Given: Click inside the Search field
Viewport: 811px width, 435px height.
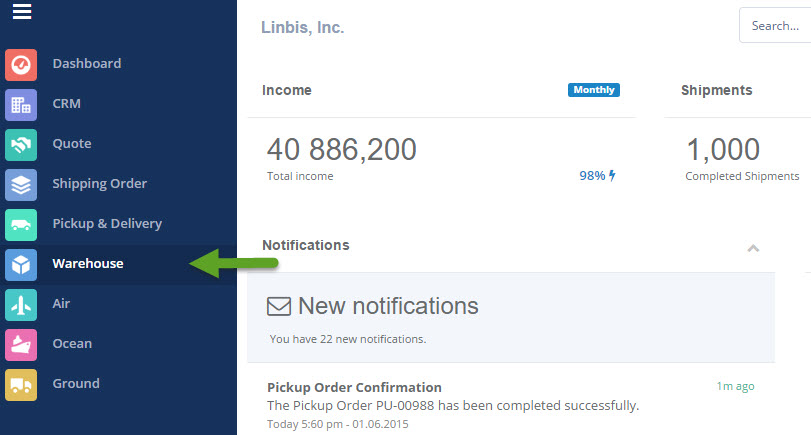Looking at the screenshot, I should pos(775,25).
